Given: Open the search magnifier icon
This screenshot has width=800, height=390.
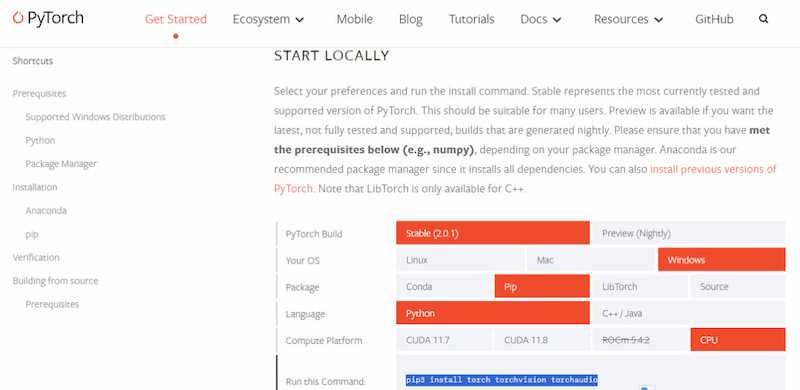Looking at the screenshot, I should point(763,19).
